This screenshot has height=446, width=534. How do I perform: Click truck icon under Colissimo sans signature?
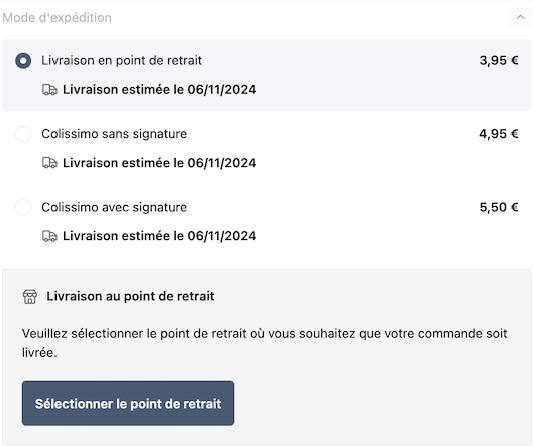coord(50,163)
